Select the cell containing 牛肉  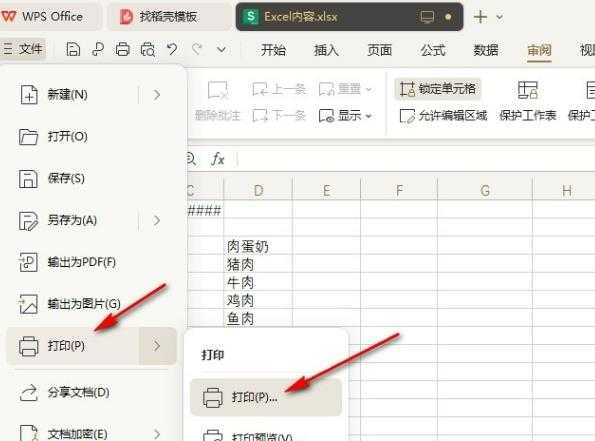pyautogui.click(x=258, y=282)
